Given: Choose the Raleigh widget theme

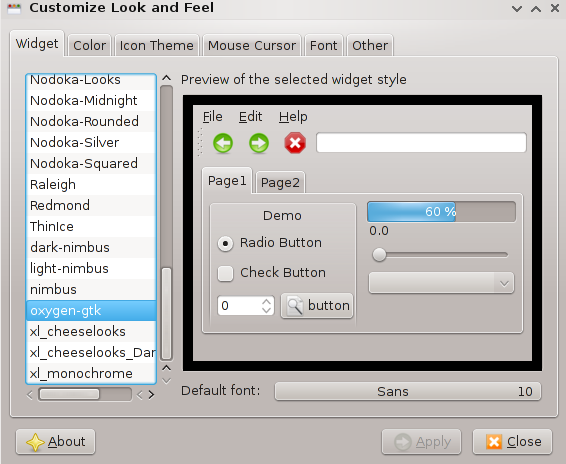Looking at the screenshot, I should click(91, 185).
